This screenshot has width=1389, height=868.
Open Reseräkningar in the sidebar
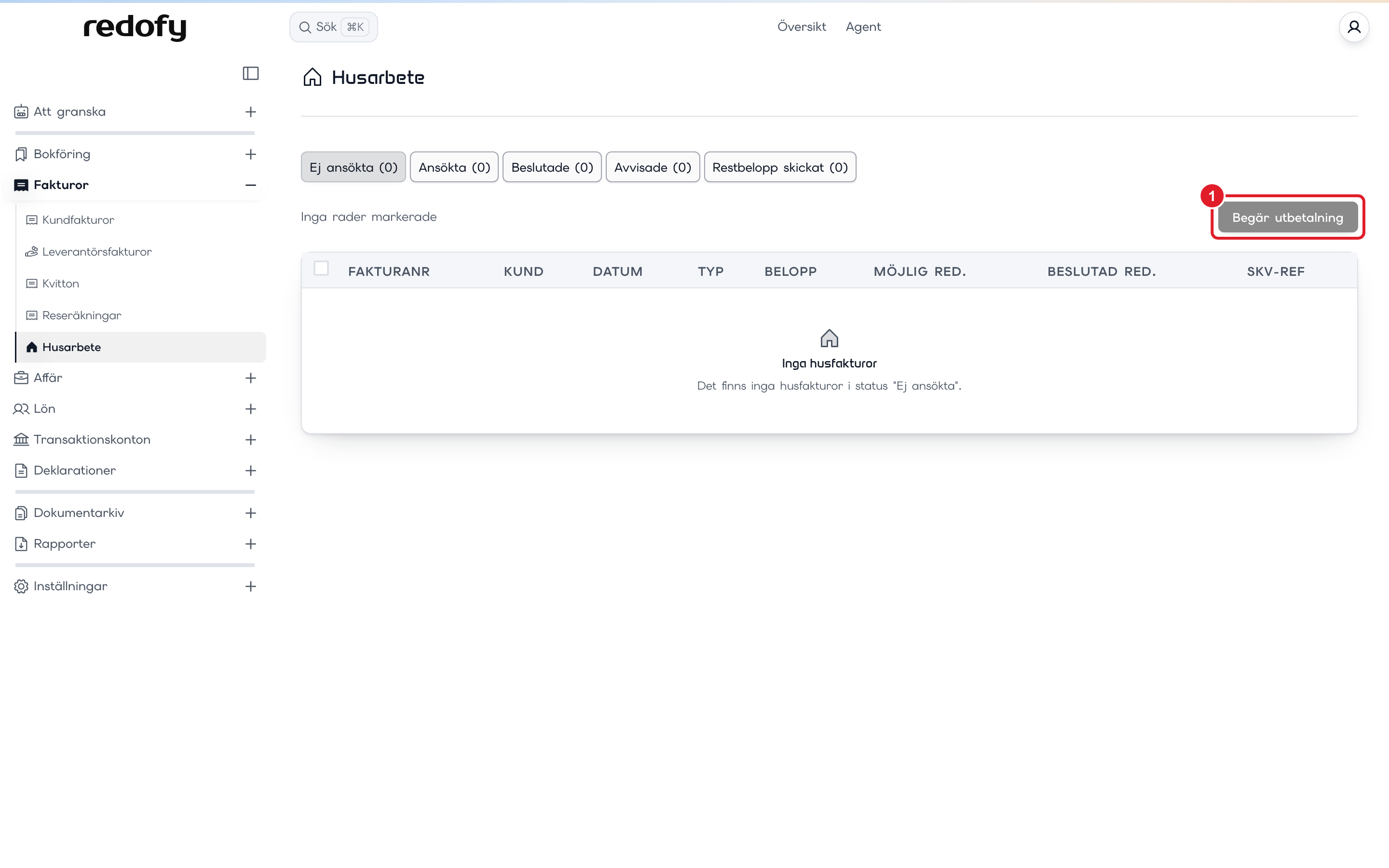point(81,315)
